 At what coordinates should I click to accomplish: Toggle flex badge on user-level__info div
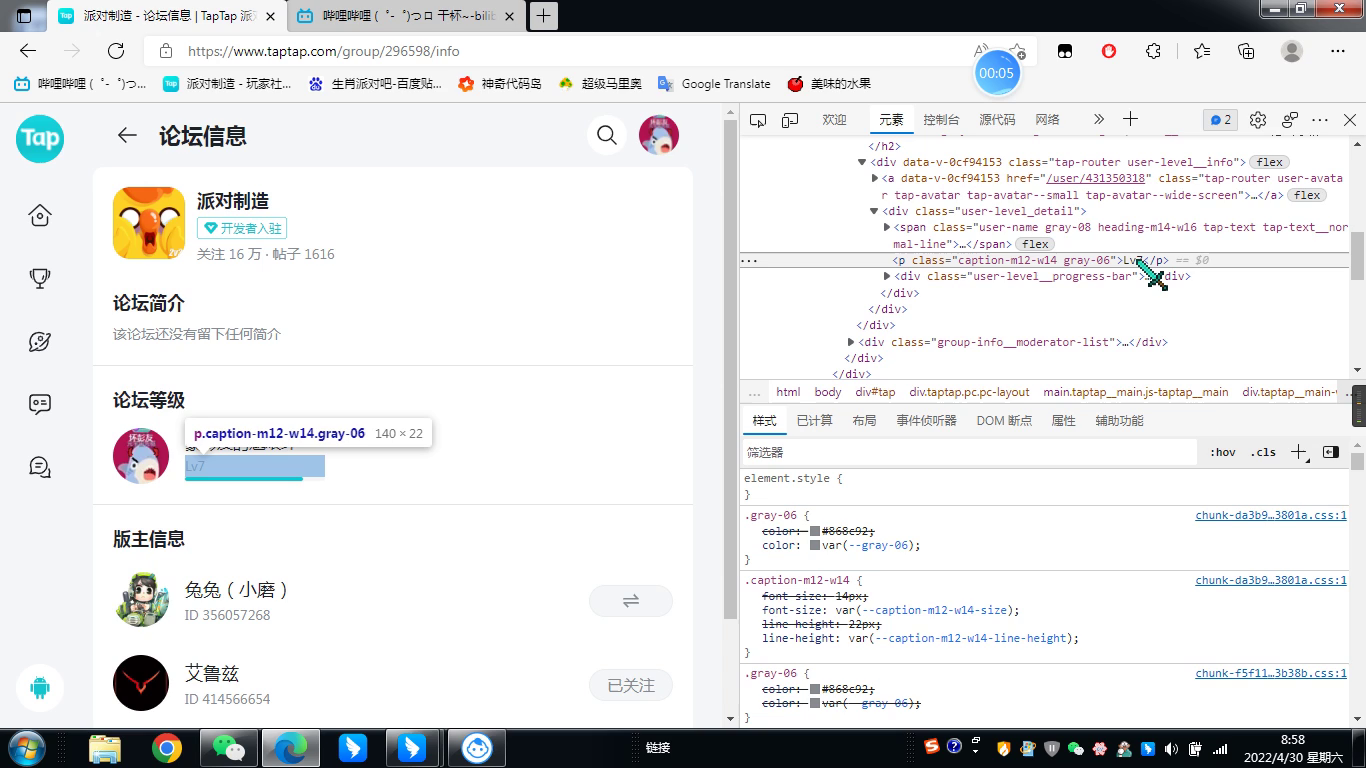pyautogui.click(x=1270, y=162)
